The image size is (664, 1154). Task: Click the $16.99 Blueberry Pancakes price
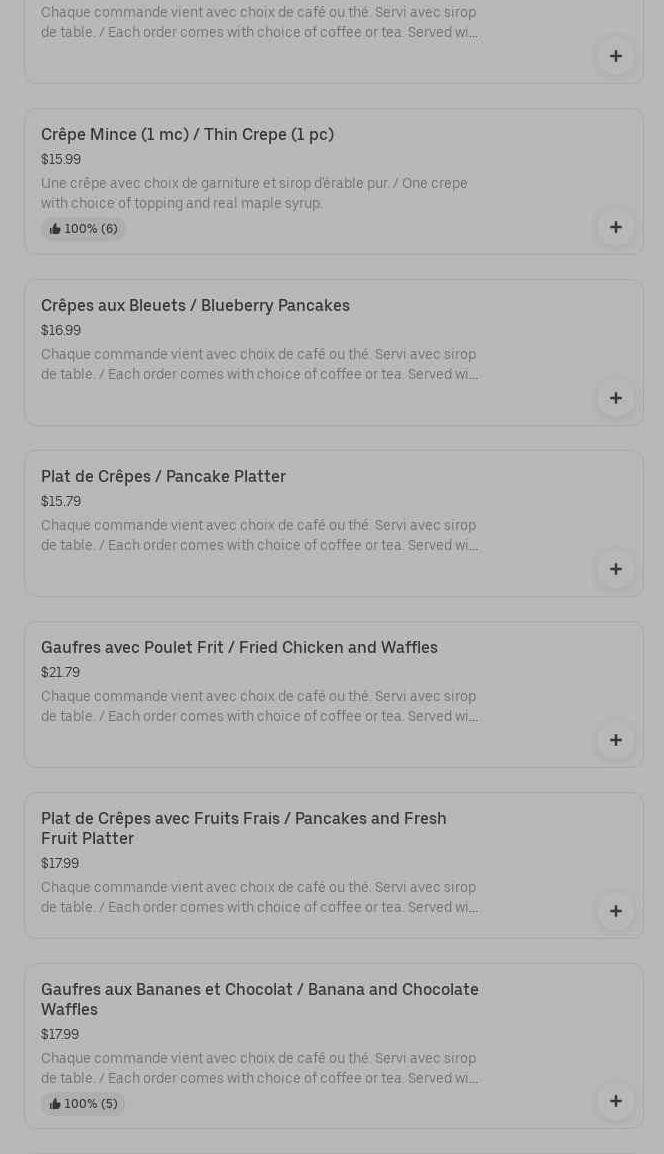[61, 331]
